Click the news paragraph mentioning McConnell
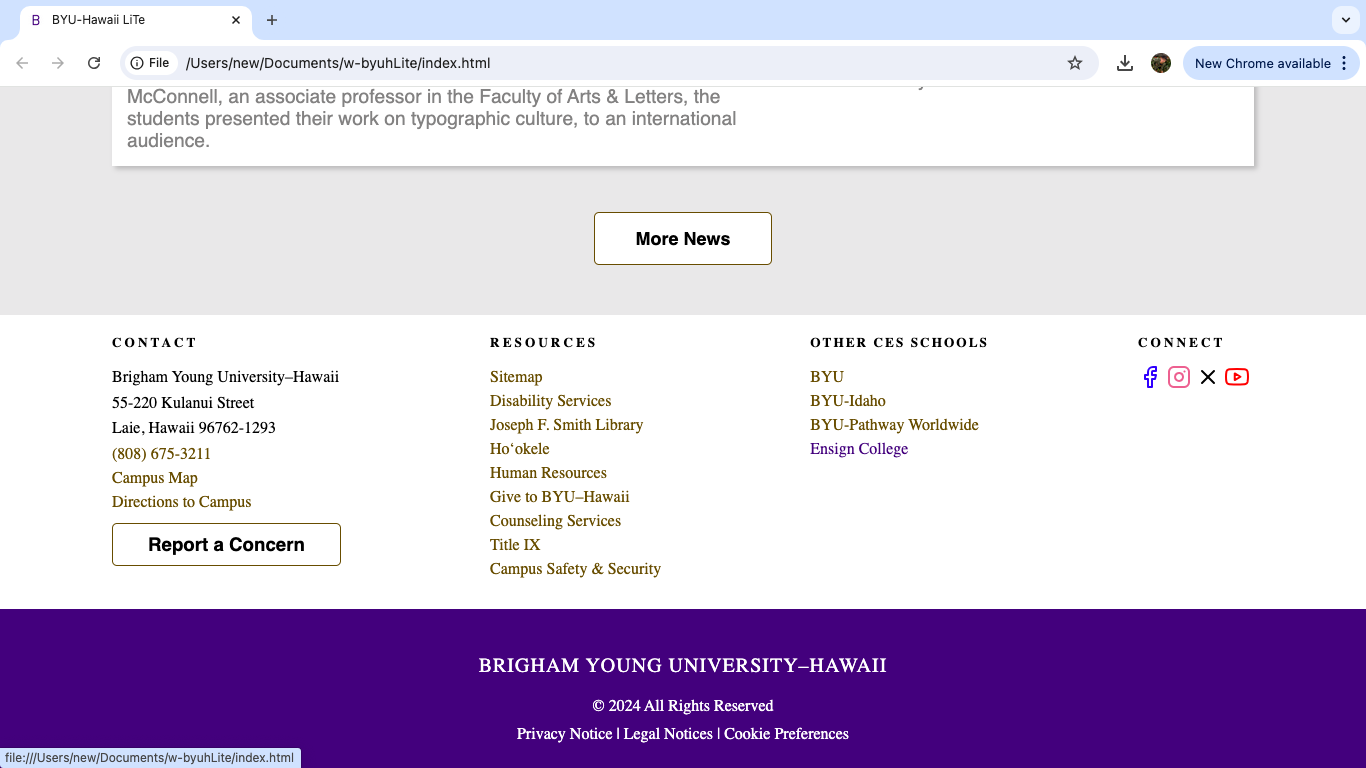The height and width of the screenshot is (768, 1366). click(432, 119)
